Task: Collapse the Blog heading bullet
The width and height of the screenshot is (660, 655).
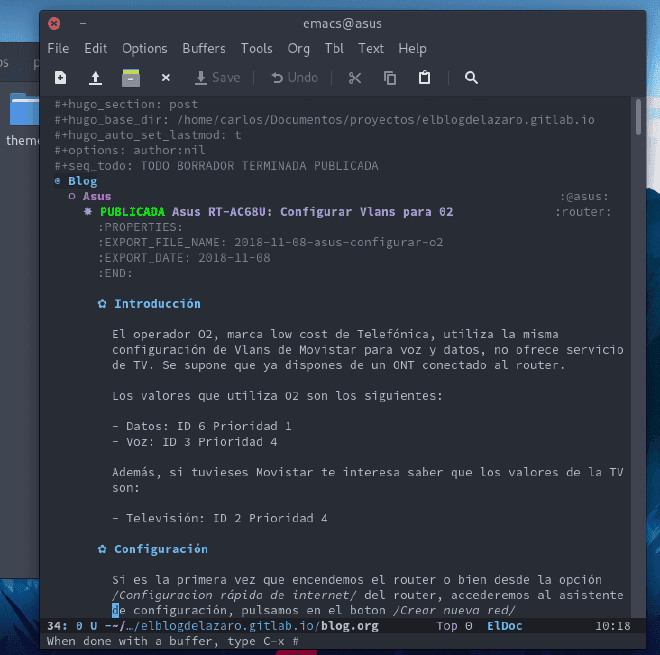Action: 58,181
